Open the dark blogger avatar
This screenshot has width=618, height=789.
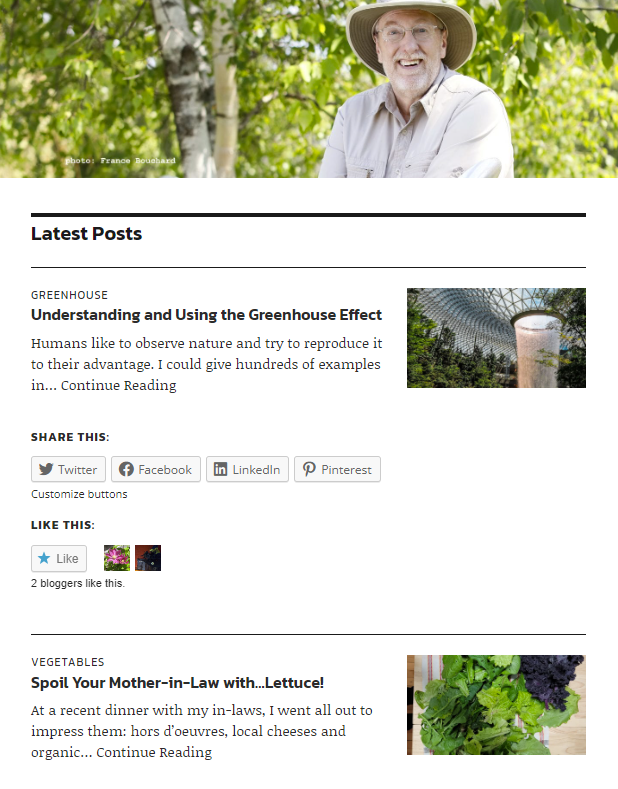(x=148, y=558)
